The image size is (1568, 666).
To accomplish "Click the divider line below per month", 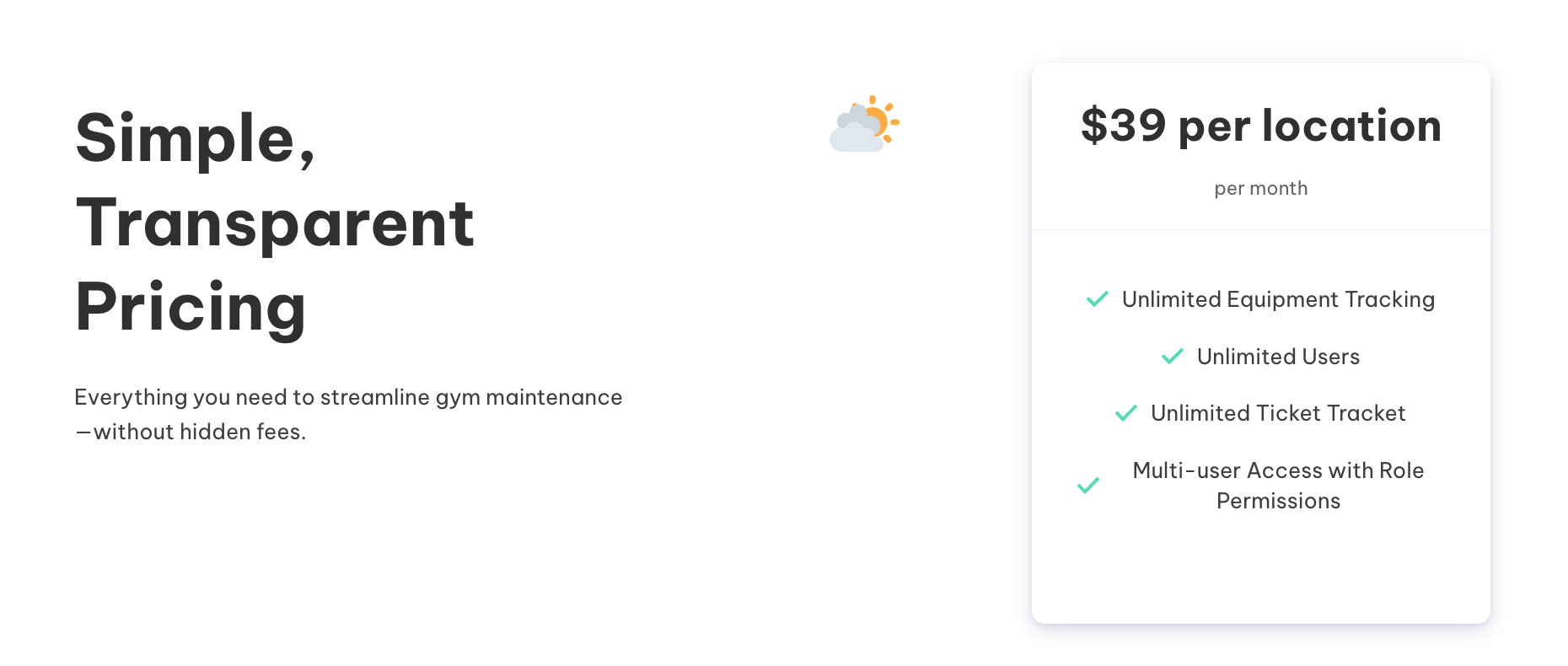I will point(1260,229).
